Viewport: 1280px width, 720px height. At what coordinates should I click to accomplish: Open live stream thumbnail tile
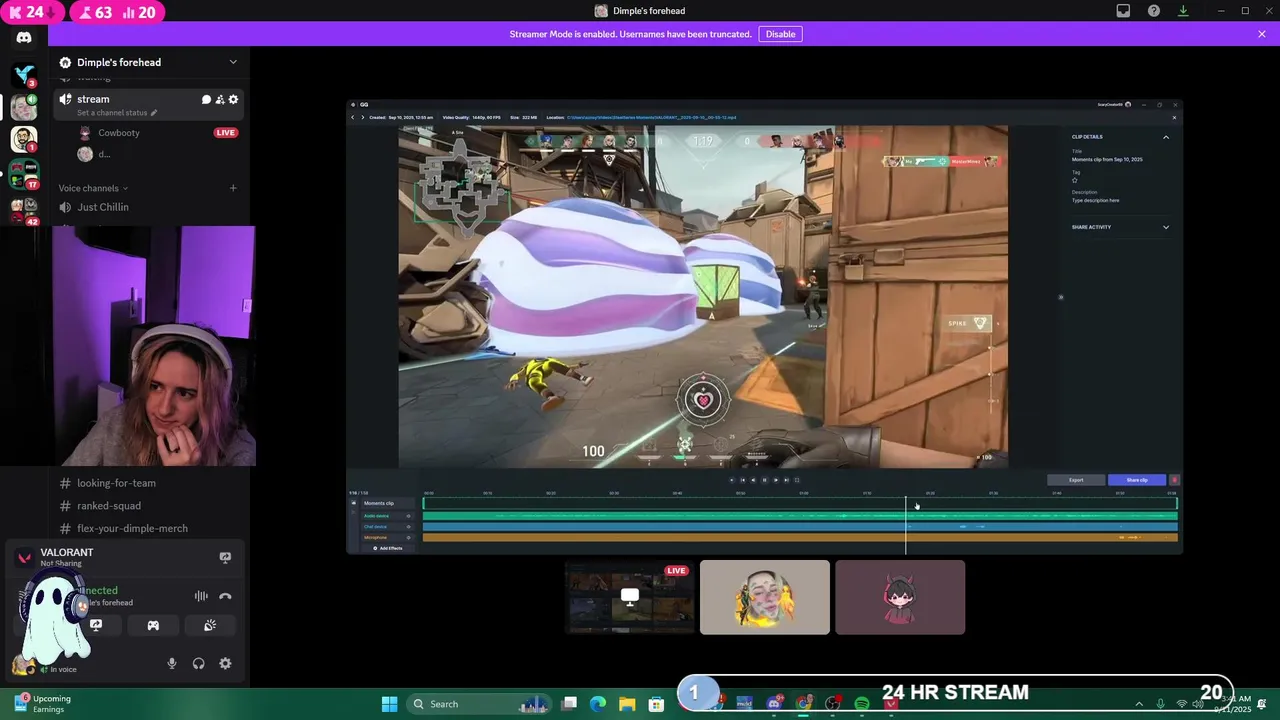(629, 597)
